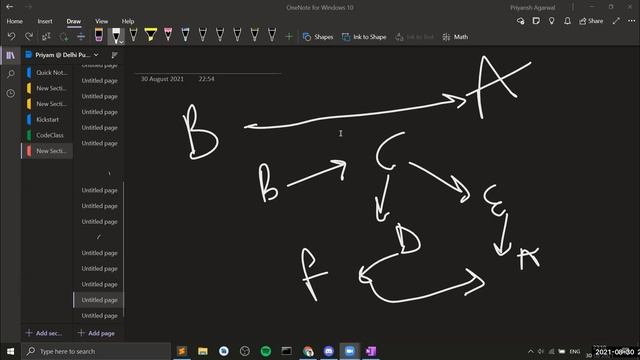Show hidden tray icons chevron
The image size is (640, 360).
tap(531, 351)
